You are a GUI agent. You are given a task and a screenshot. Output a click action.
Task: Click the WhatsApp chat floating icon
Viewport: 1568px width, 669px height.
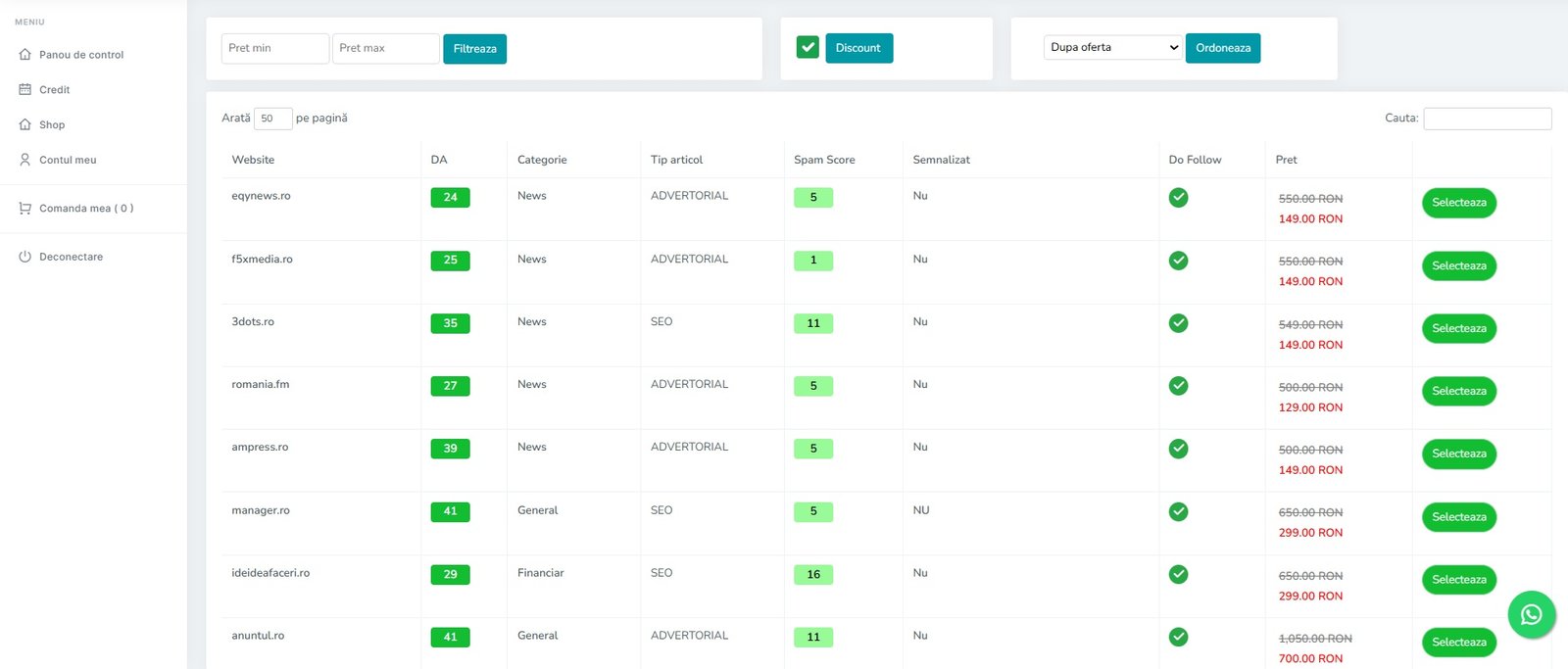pyautogui.click(x=1531, y=614)
